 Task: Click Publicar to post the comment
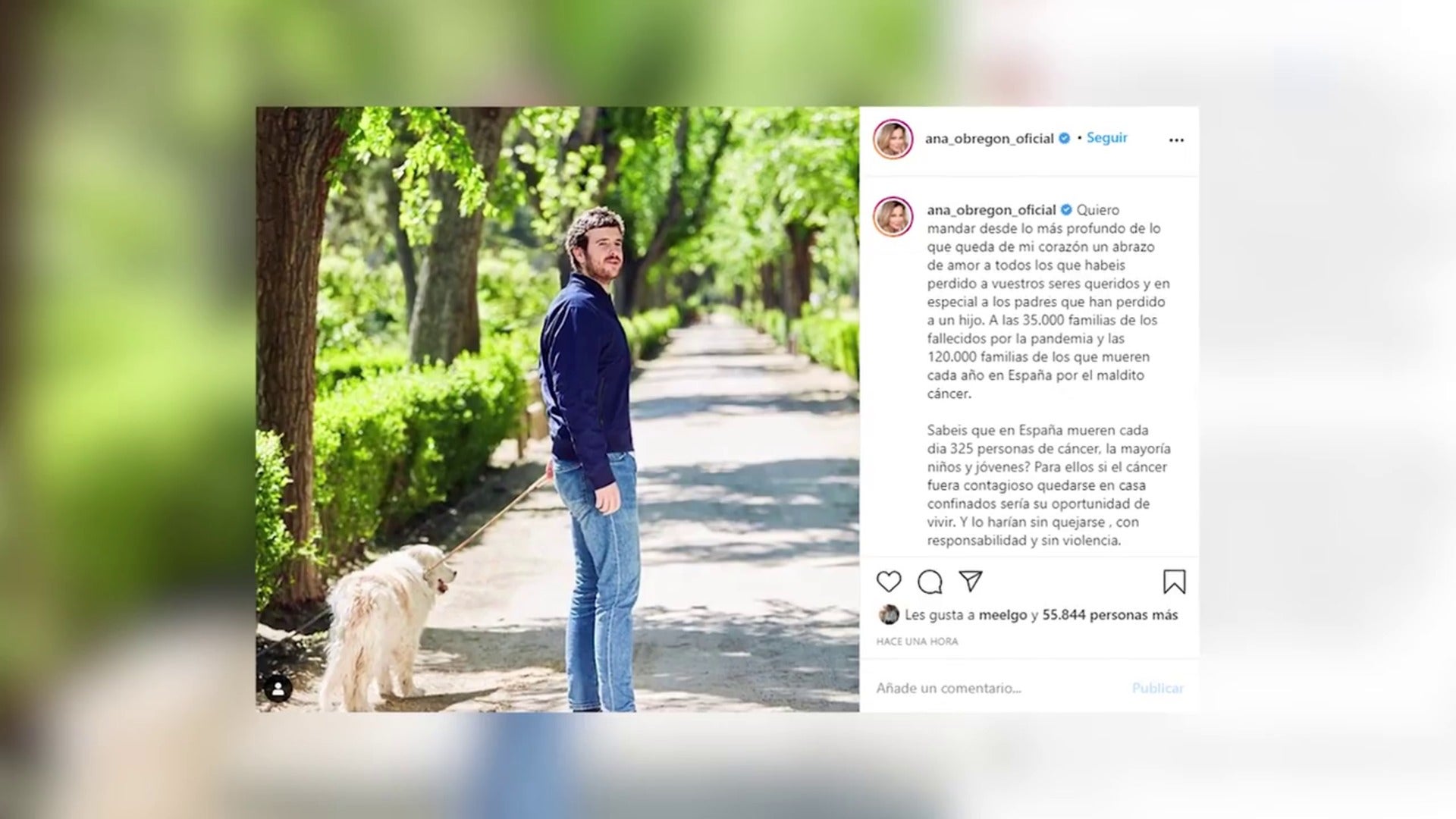point(1157,688)
